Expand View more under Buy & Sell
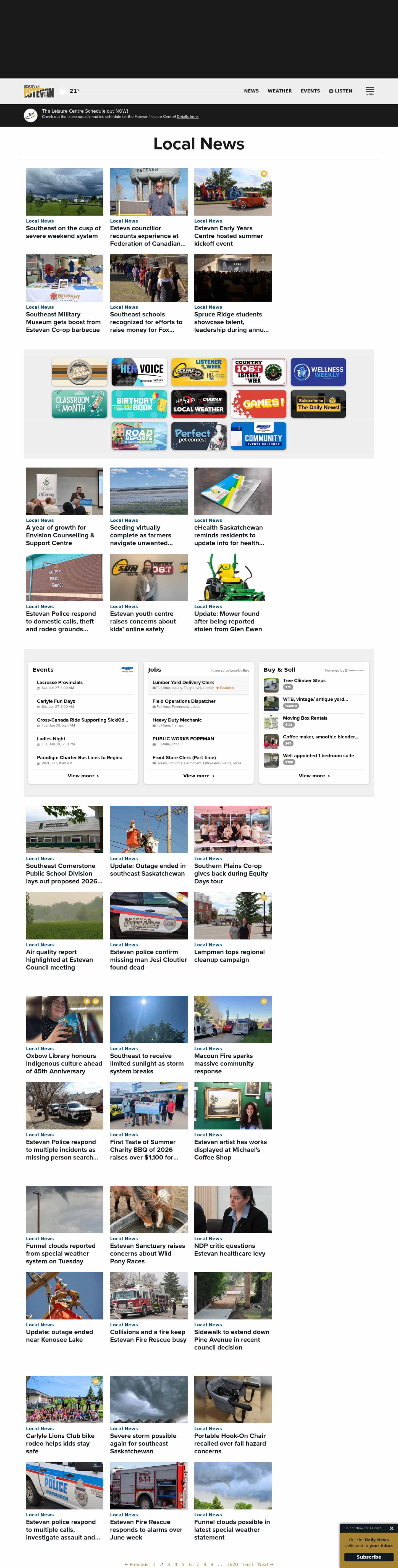The width and height of the screenshot is (398, 1568). (x=314, y=775)
